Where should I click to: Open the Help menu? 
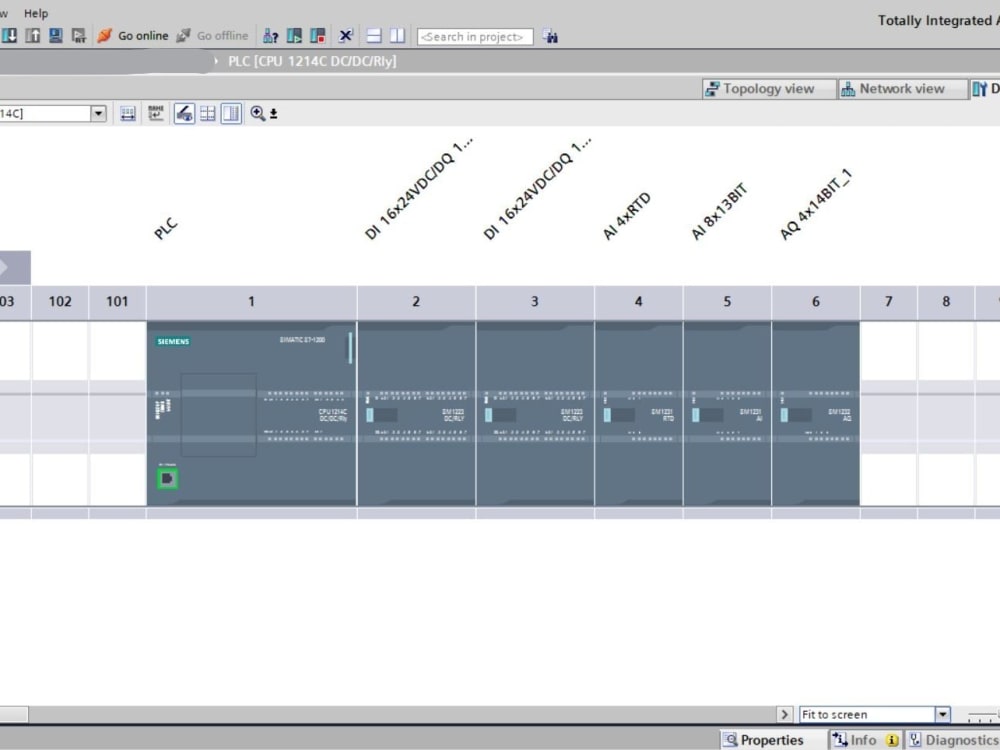(36, 13)
